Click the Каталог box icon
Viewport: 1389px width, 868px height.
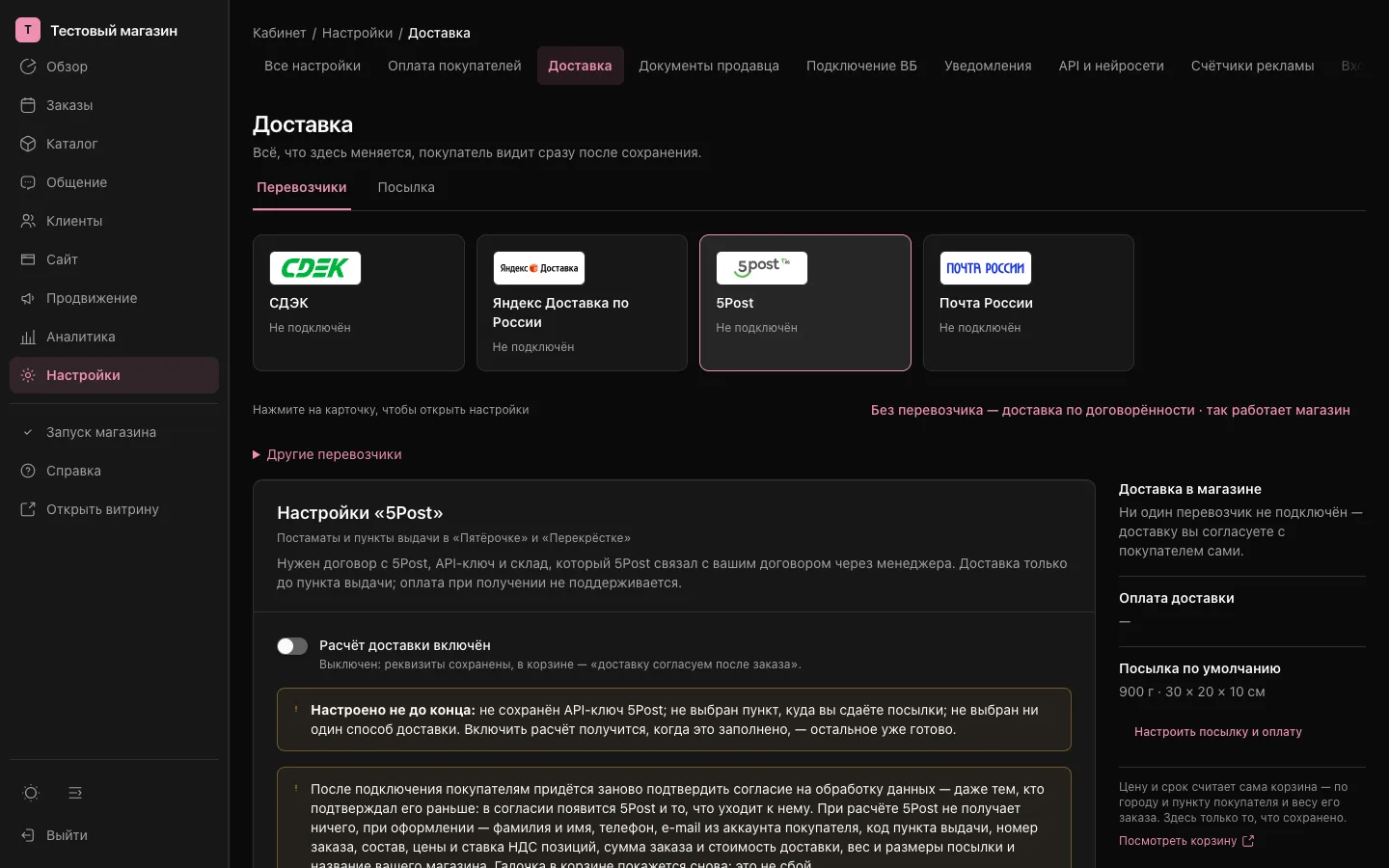[x=28, y=144]
